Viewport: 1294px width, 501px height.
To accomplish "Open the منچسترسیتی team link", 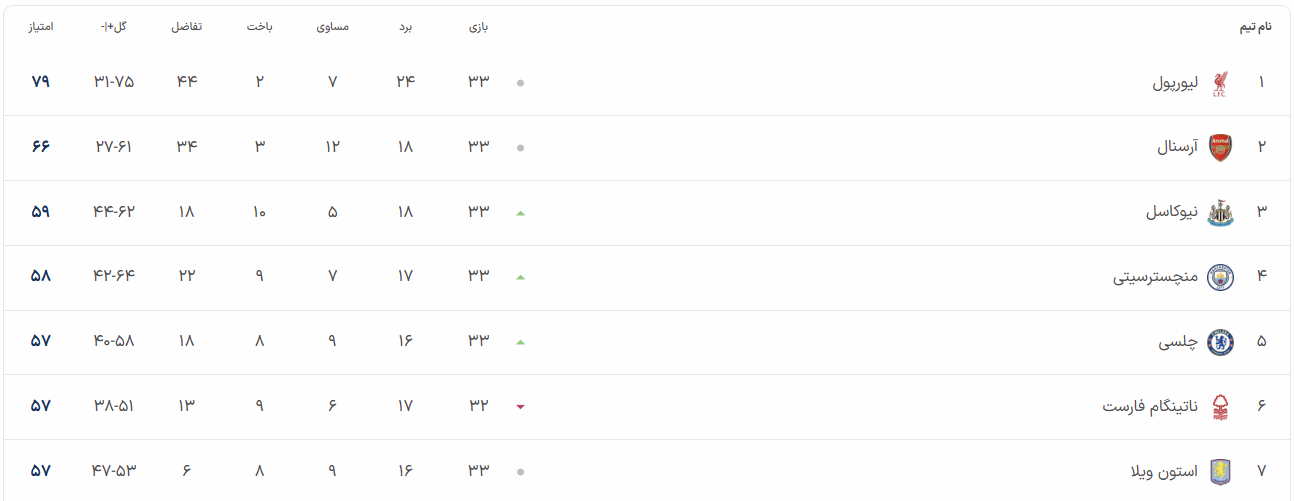I will click(1155, 277).
